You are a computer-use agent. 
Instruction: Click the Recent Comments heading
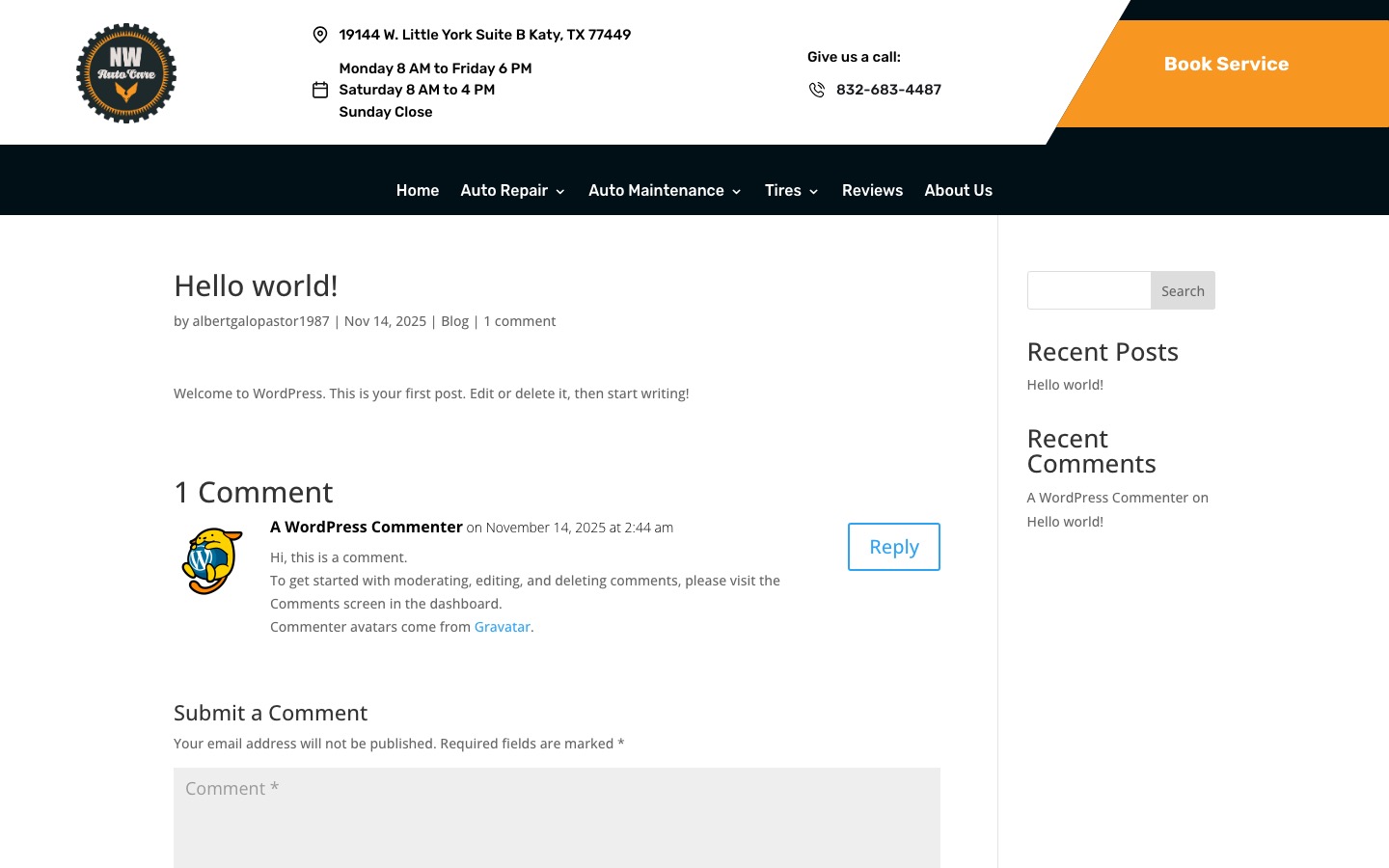pyautogui.click(x=1091, y=451)
